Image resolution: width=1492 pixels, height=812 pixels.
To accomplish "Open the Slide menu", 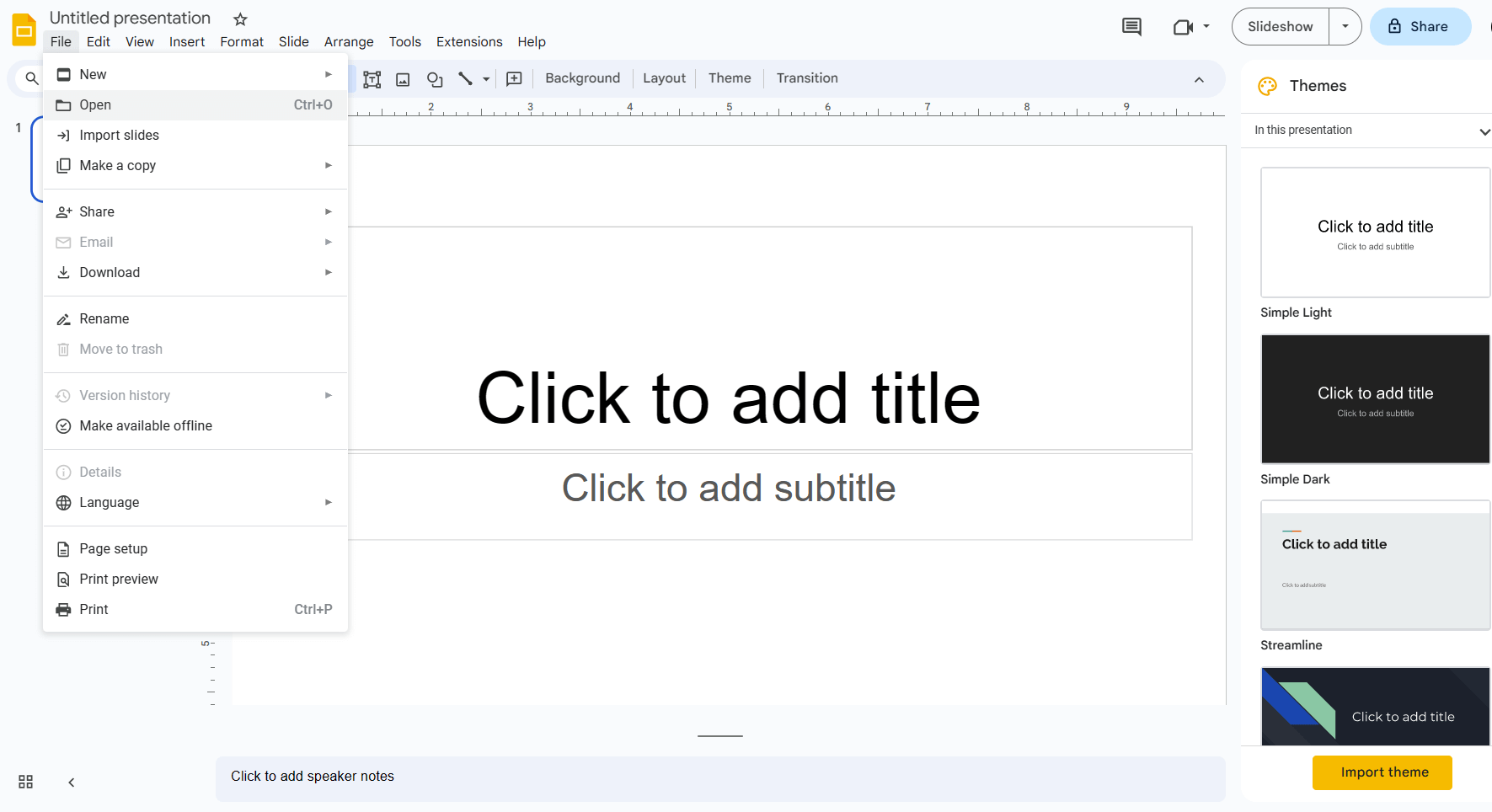I will point(294,42).
